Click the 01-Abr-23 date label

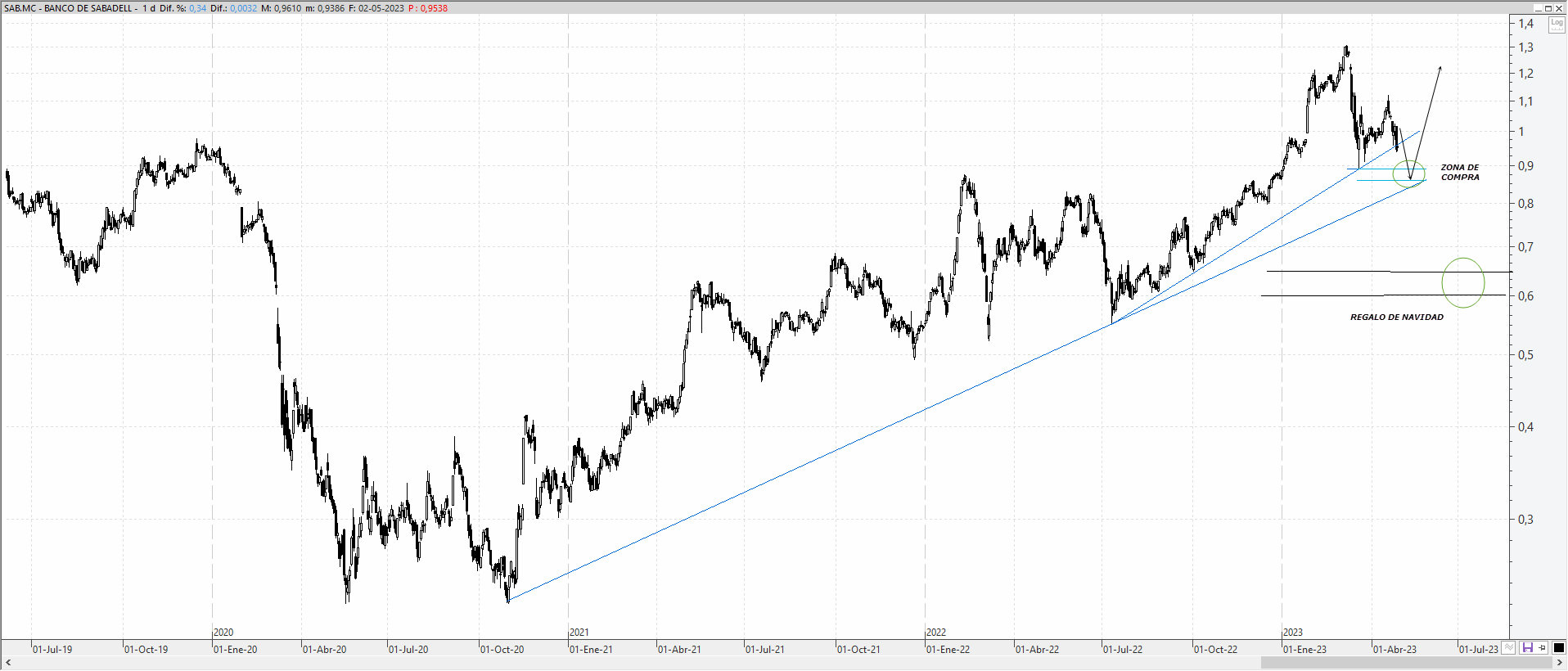1395,650
